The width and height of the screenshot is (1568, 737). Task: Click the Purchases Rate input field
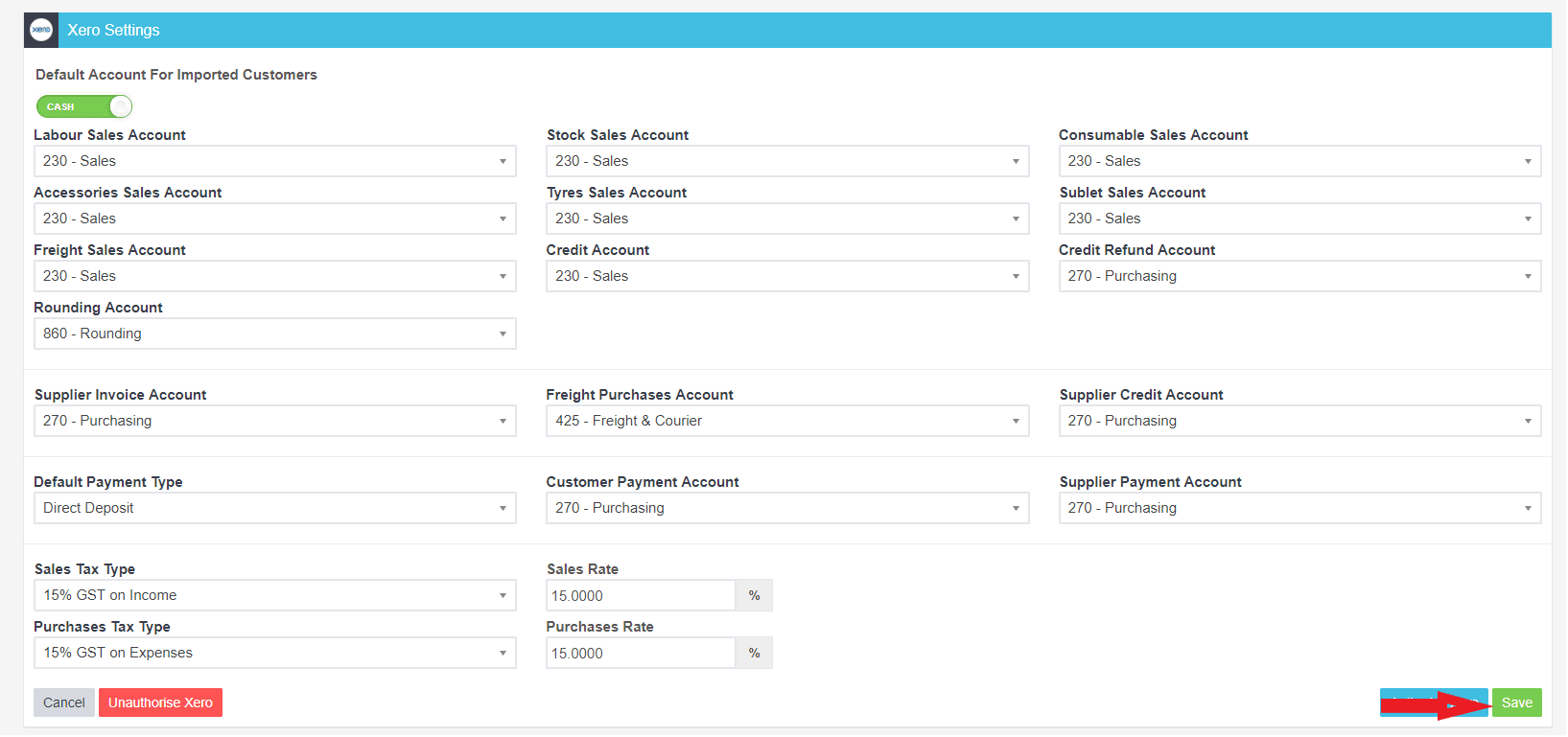[x=641, y=653]
